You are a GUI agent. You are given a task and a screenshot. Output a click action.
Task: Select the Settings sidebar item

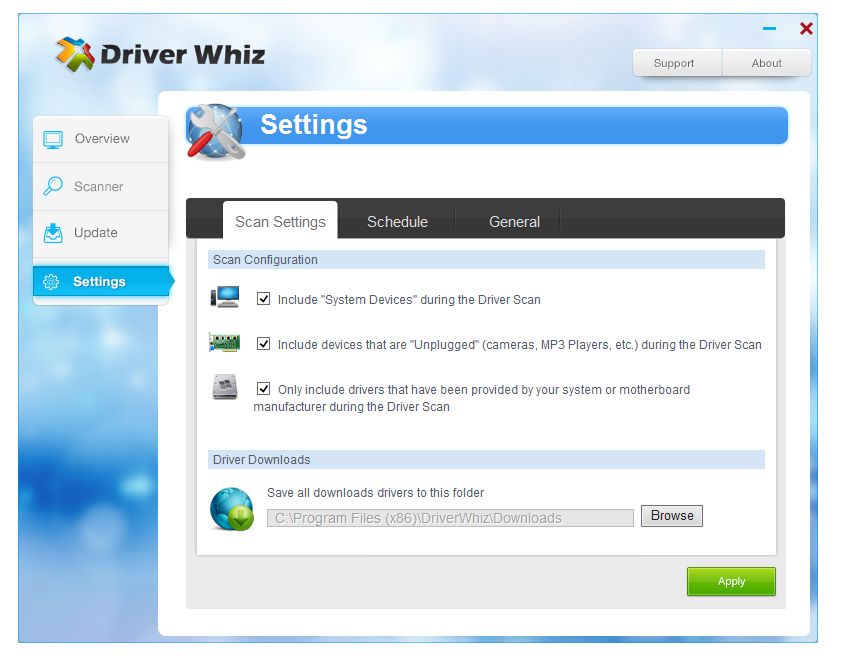point(101,281)
